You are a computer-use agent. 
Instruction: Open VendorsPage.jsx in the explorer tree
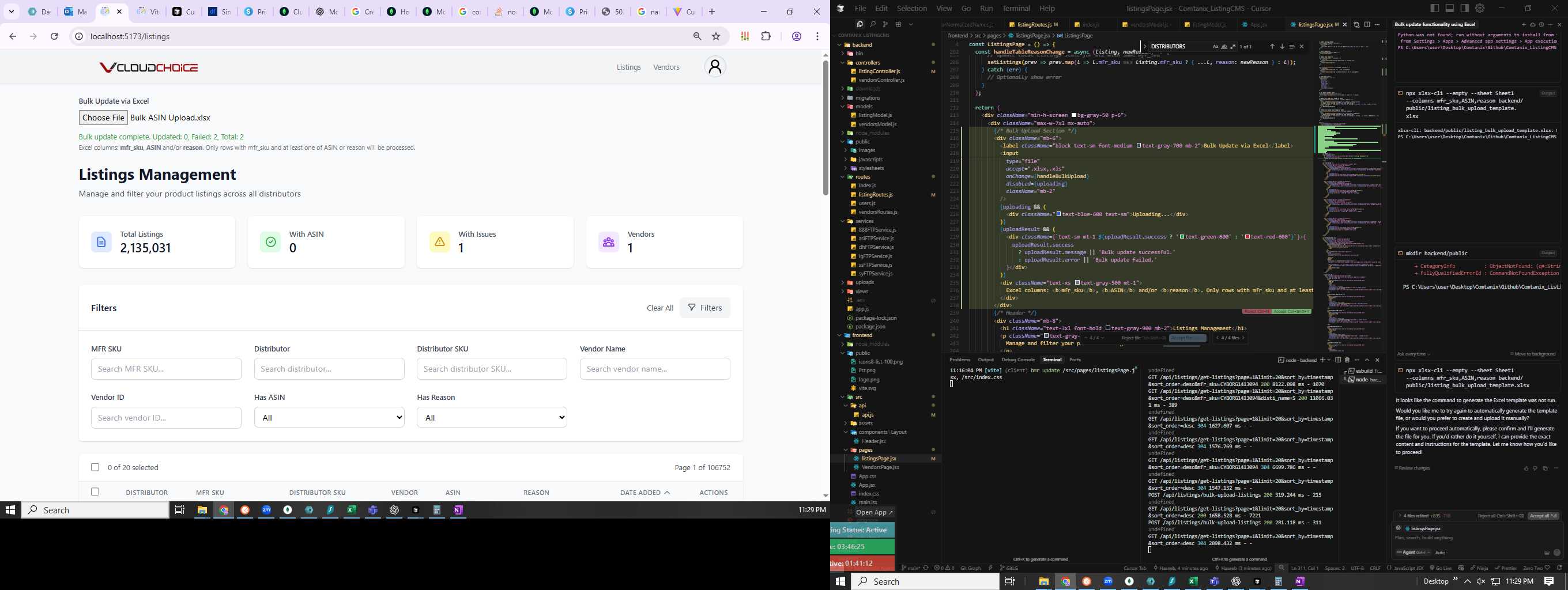(880, 467)
